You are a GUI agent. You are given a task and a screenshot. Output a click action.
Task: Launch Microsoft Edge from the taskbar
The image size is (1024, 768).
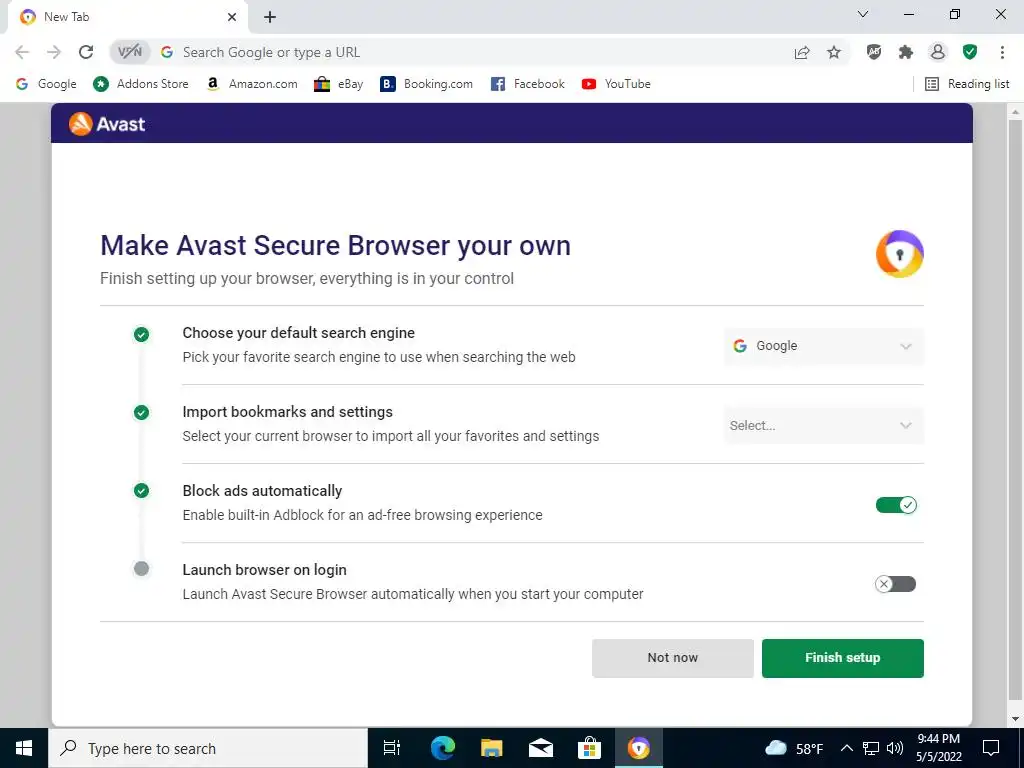(442, 748)
